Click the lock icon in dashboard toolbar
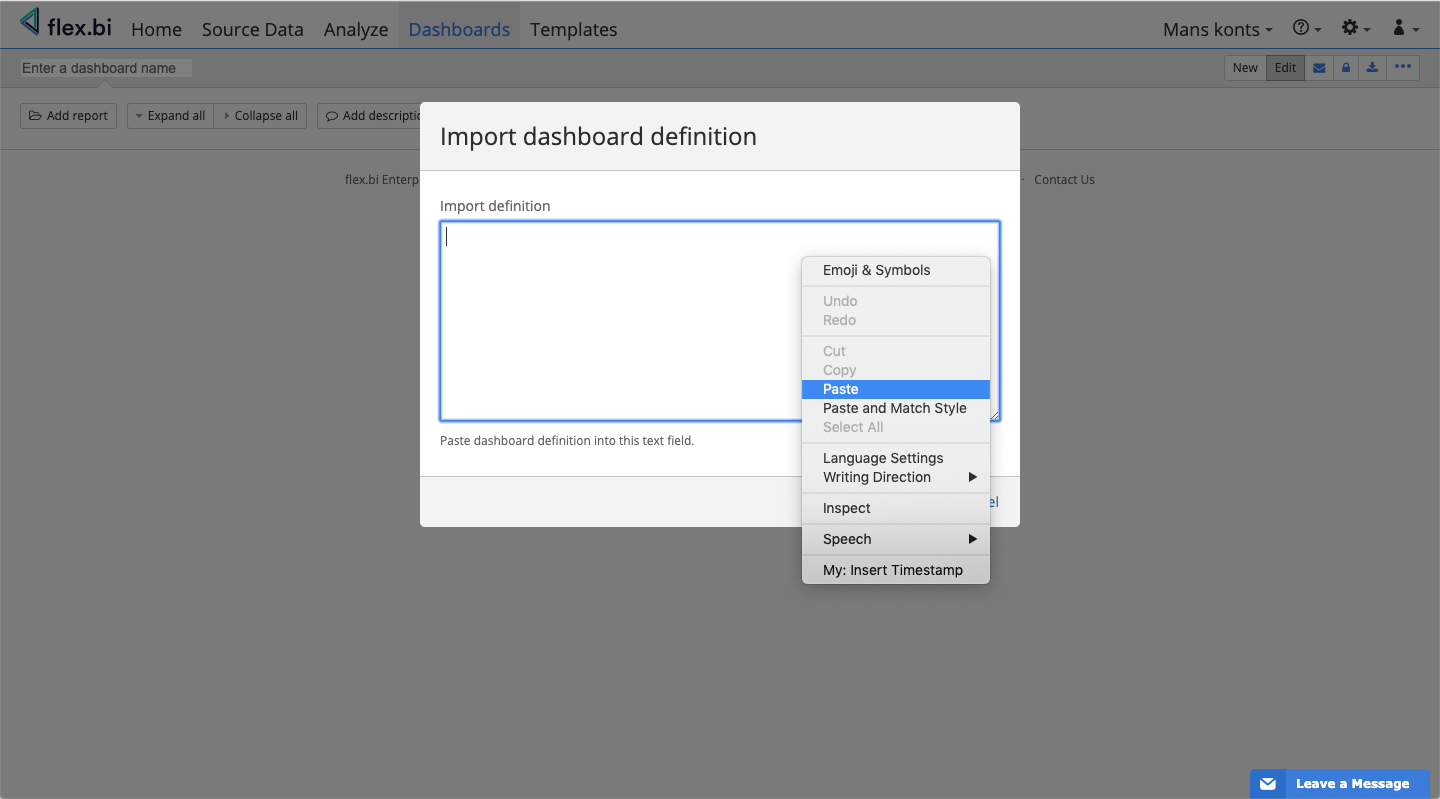1440x799 pixels. pyautogui.click(x=1346, y=68)
